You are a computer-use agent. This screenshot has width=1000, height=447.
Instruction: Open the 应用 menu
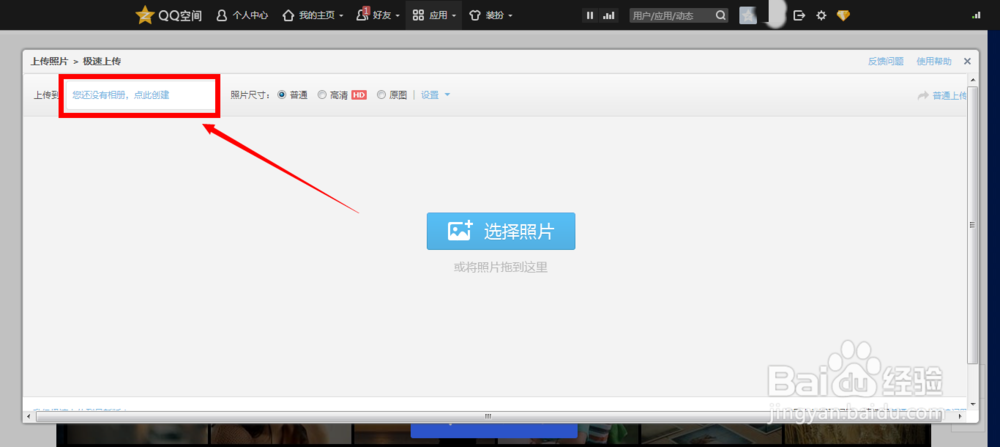(x=434, y=15)
